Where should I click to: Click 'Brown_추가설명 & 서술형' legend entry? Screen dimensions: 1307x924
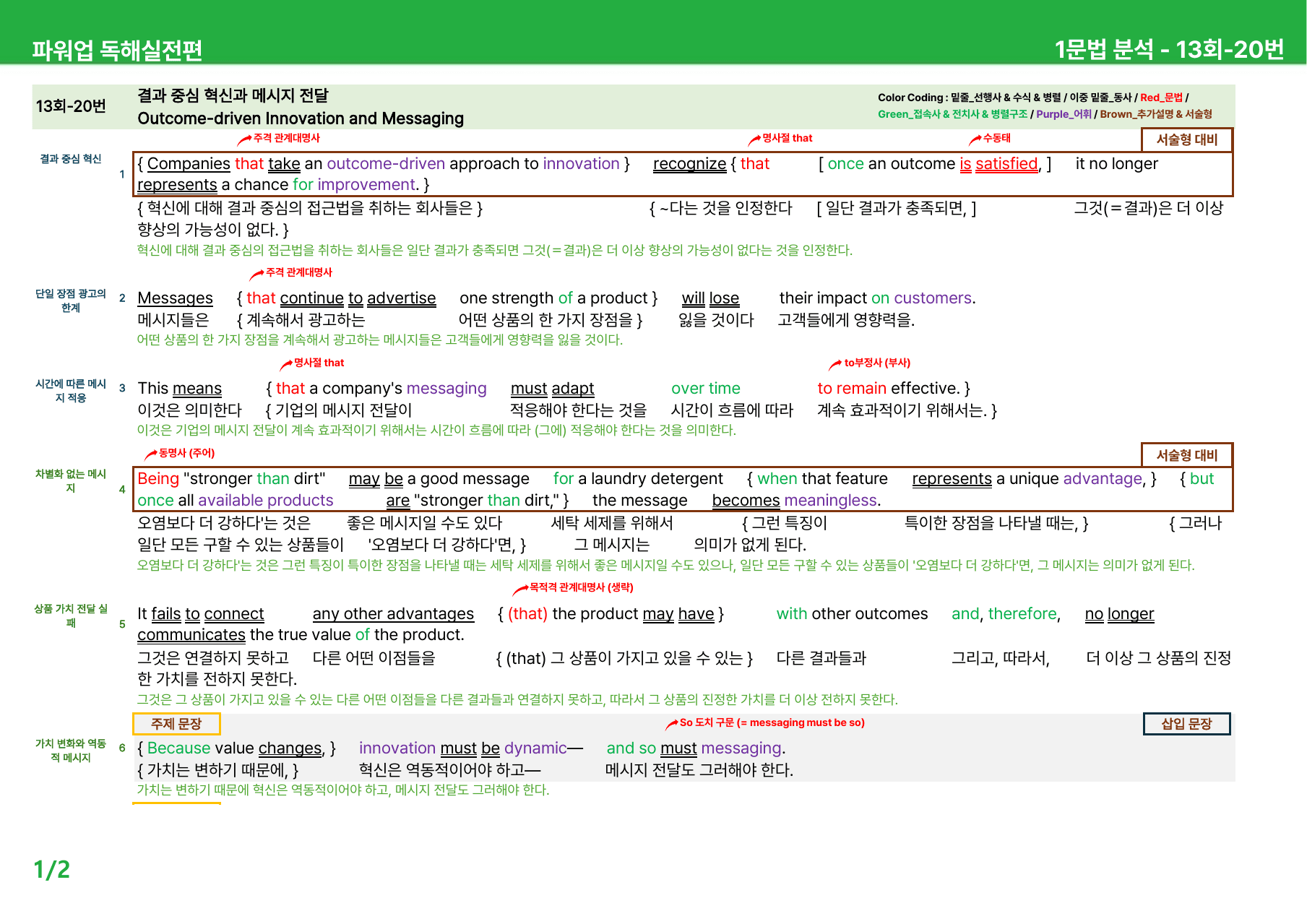(1156, 114)
